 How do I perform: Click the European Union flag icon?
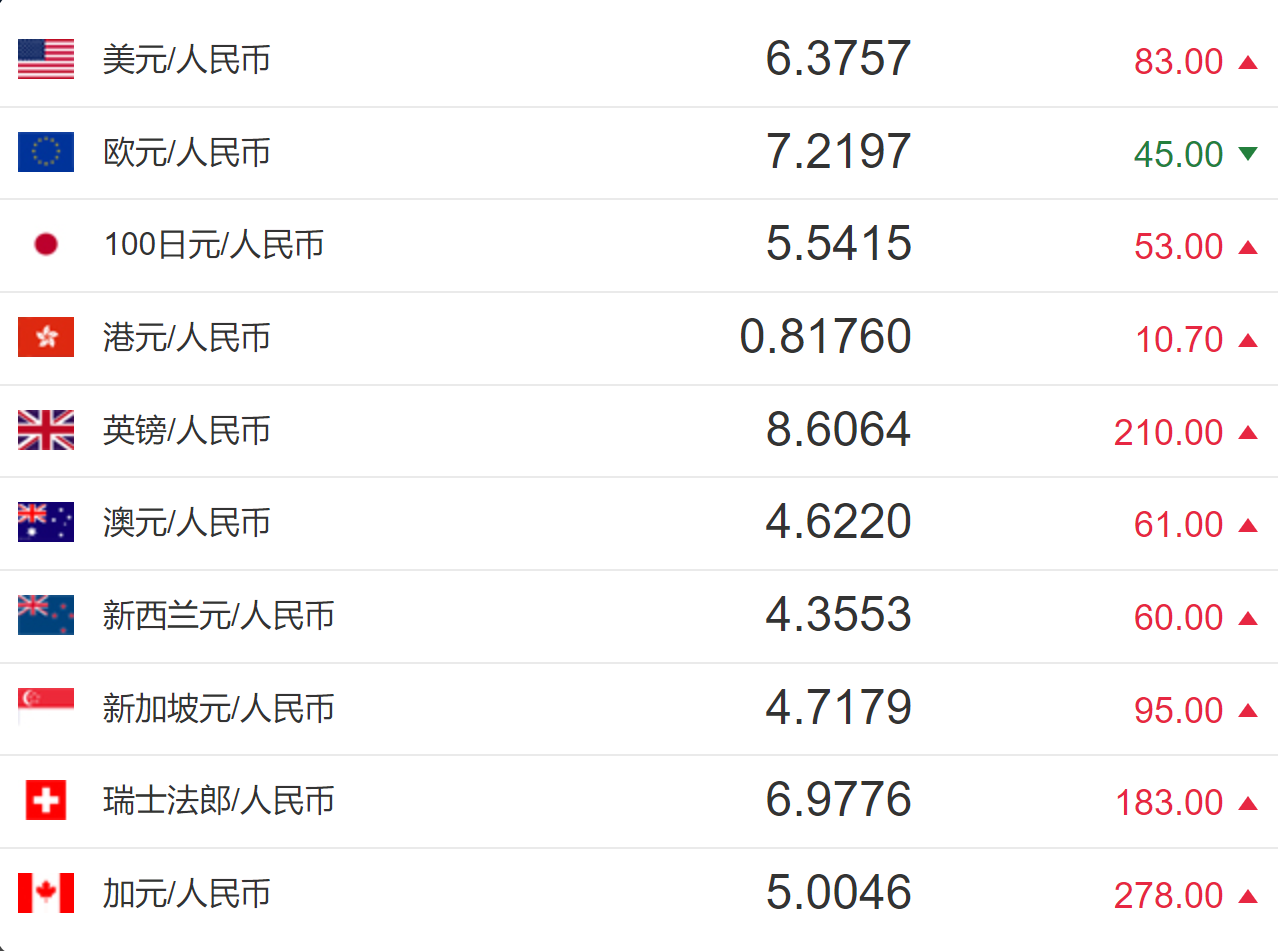pyautogui.click(x=46, y=152)
